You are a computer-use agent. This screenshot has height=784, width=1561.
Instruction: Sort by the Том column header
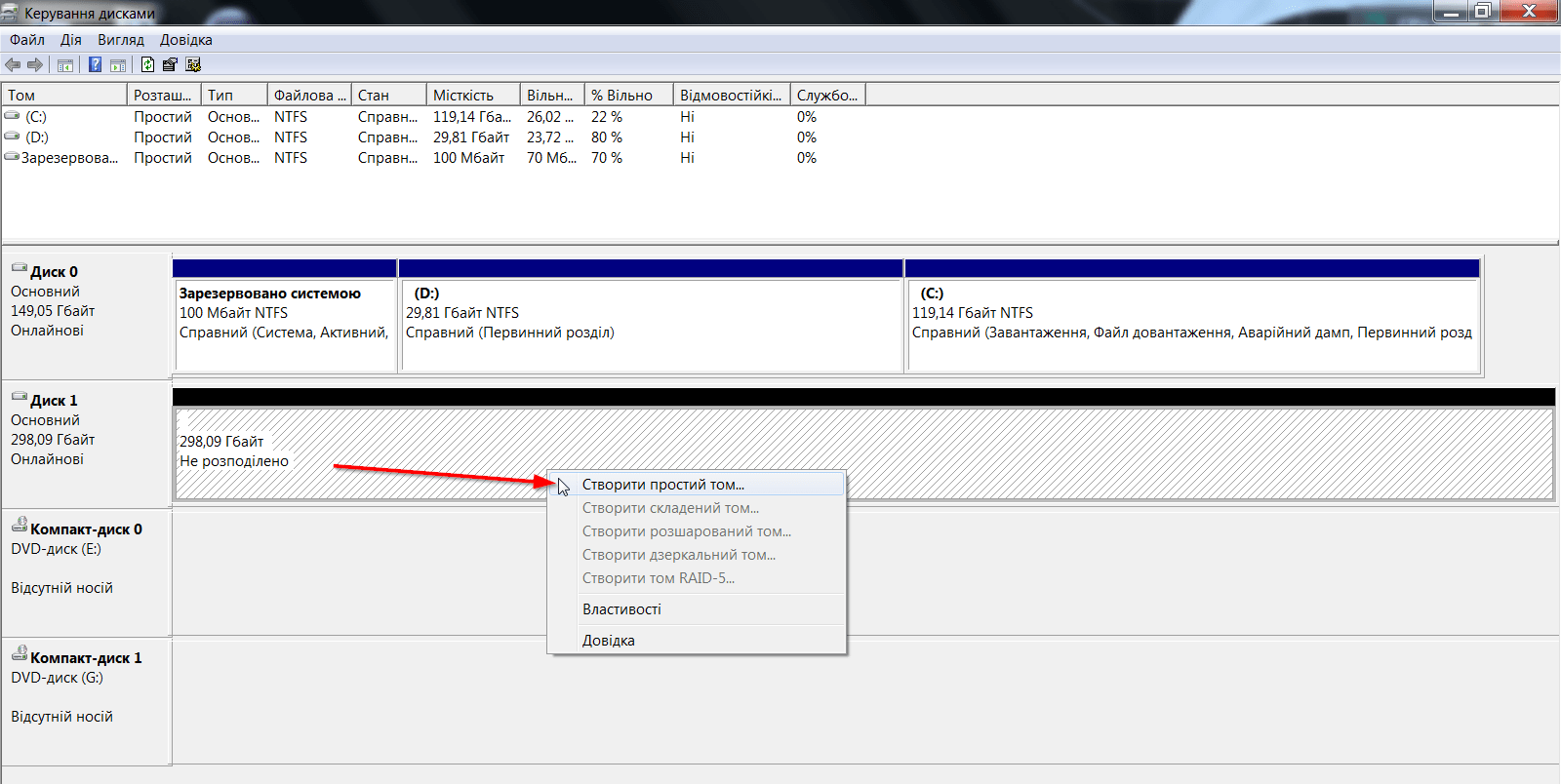64,96
